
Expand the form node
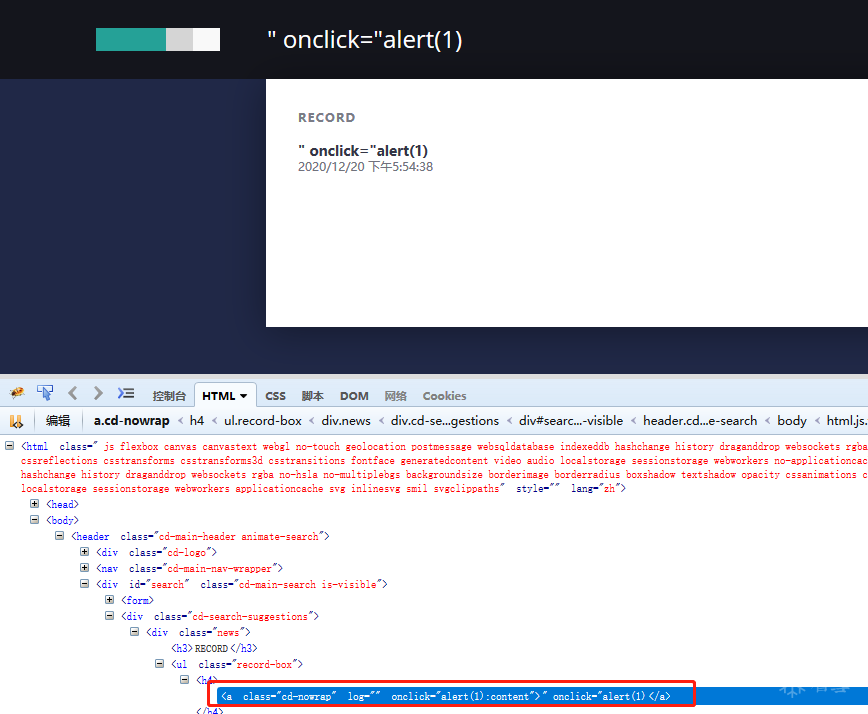coord(110,600)
